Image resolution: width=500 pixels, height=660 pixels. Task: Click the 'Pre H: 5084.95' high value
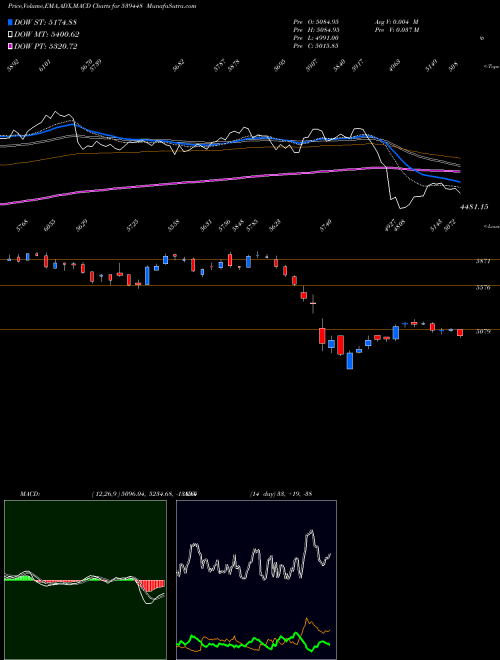(316, 30)
